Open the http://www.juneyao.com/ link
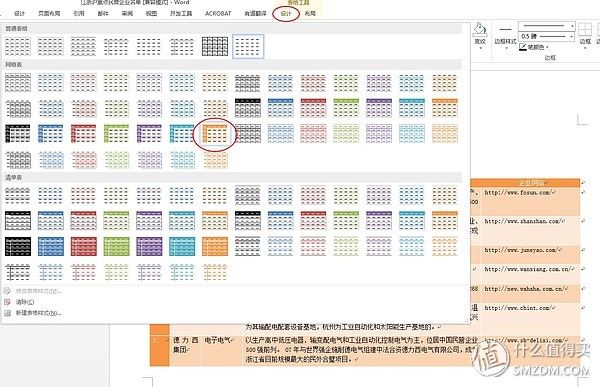The width and height of the screenshot is (600, 387). pos(522,250)
